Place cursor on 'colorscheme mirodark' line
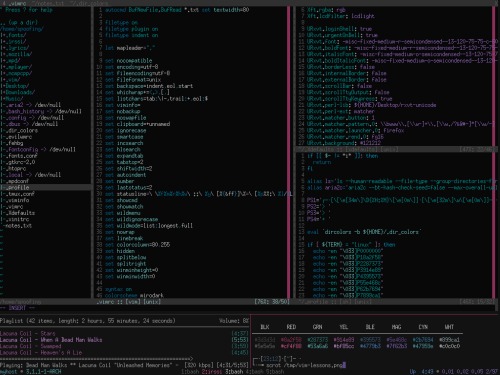500x375 pixels. coord(134,295)
